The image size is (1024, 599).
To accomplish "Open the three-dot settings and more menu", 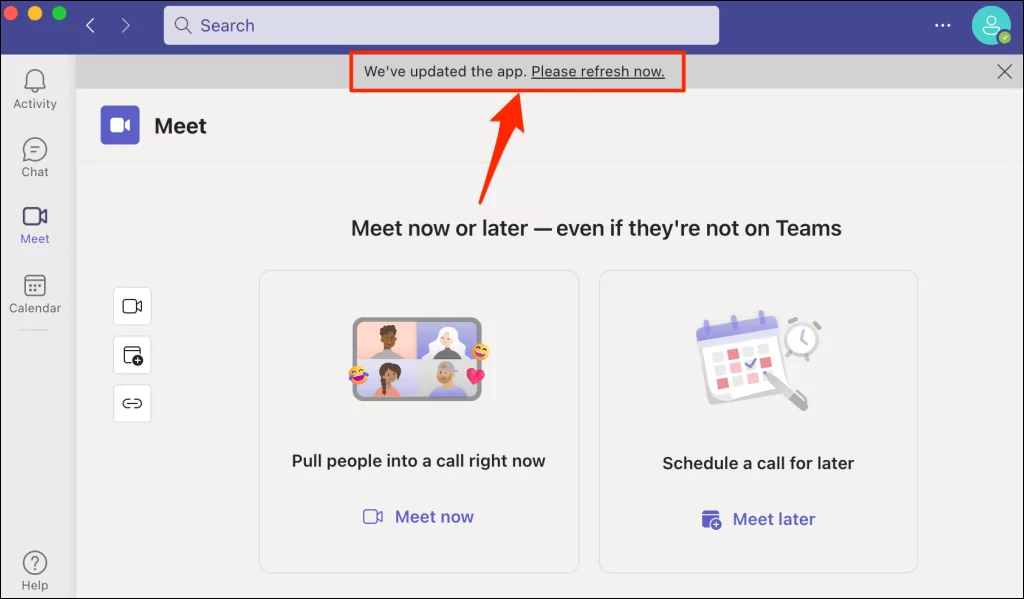I will (x=942, y=25).
